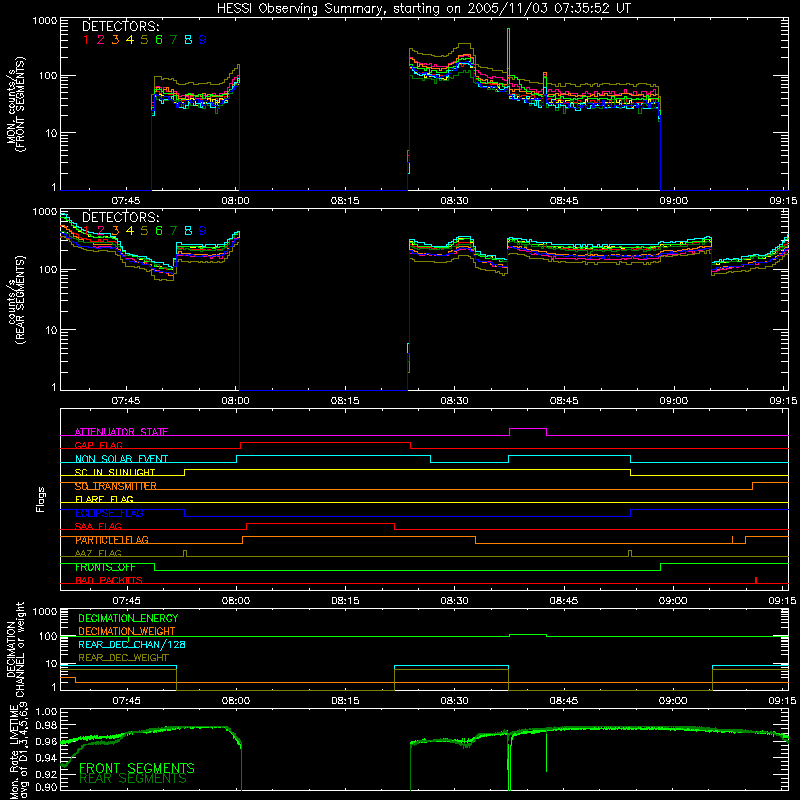Click DETECTORS: label in rear segments plot
Viewport: 800px width, 800px height.
tap(121, 217)
